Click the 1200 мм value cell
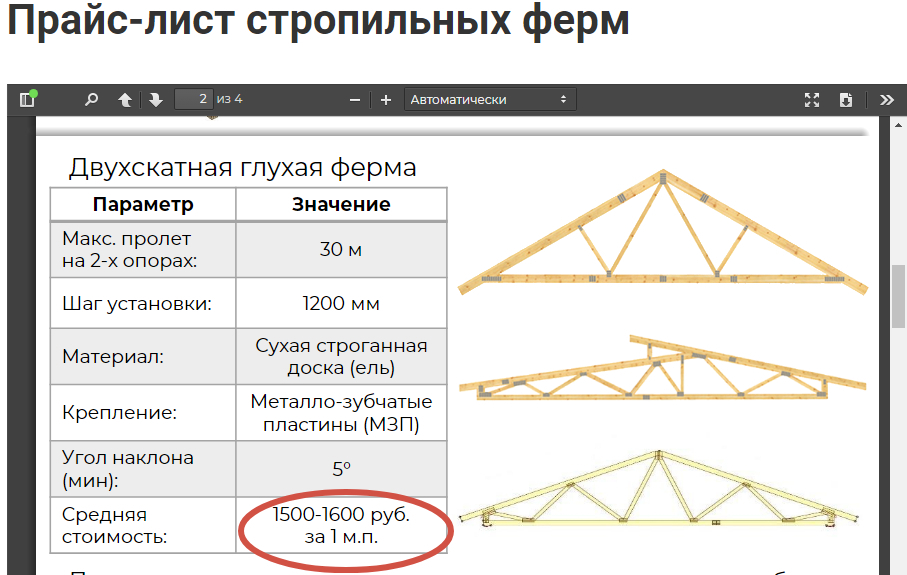The image size is (907, 575). pos(341,303)
